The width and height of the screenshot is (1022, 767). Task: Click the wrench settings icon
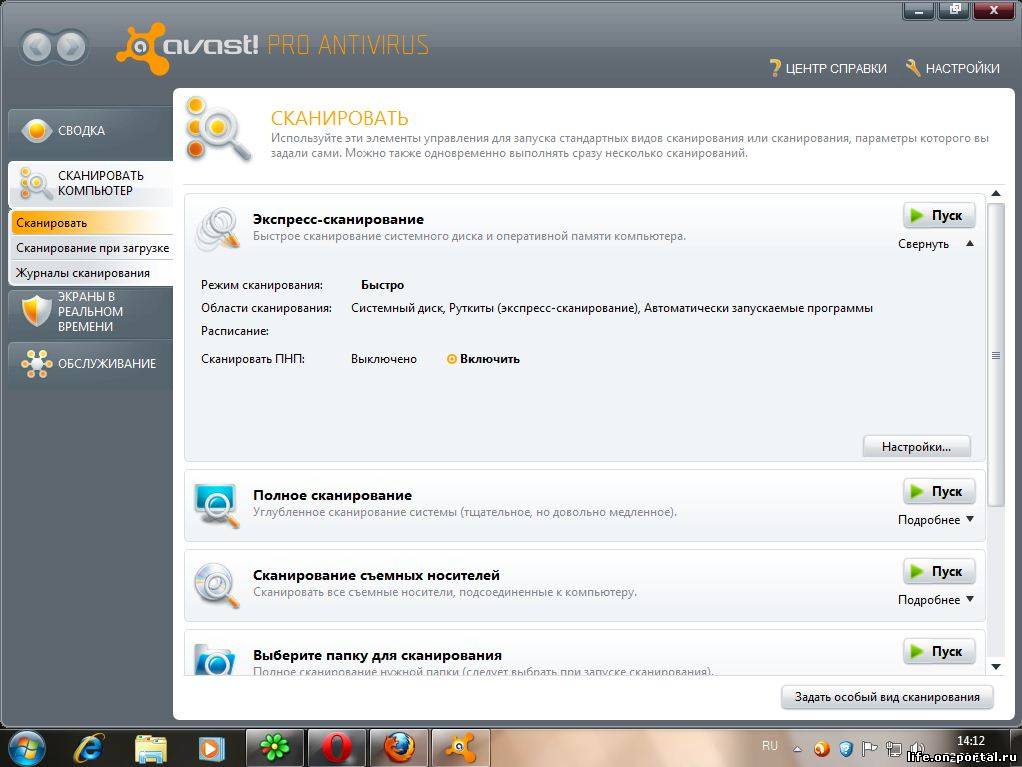point(913,68)
